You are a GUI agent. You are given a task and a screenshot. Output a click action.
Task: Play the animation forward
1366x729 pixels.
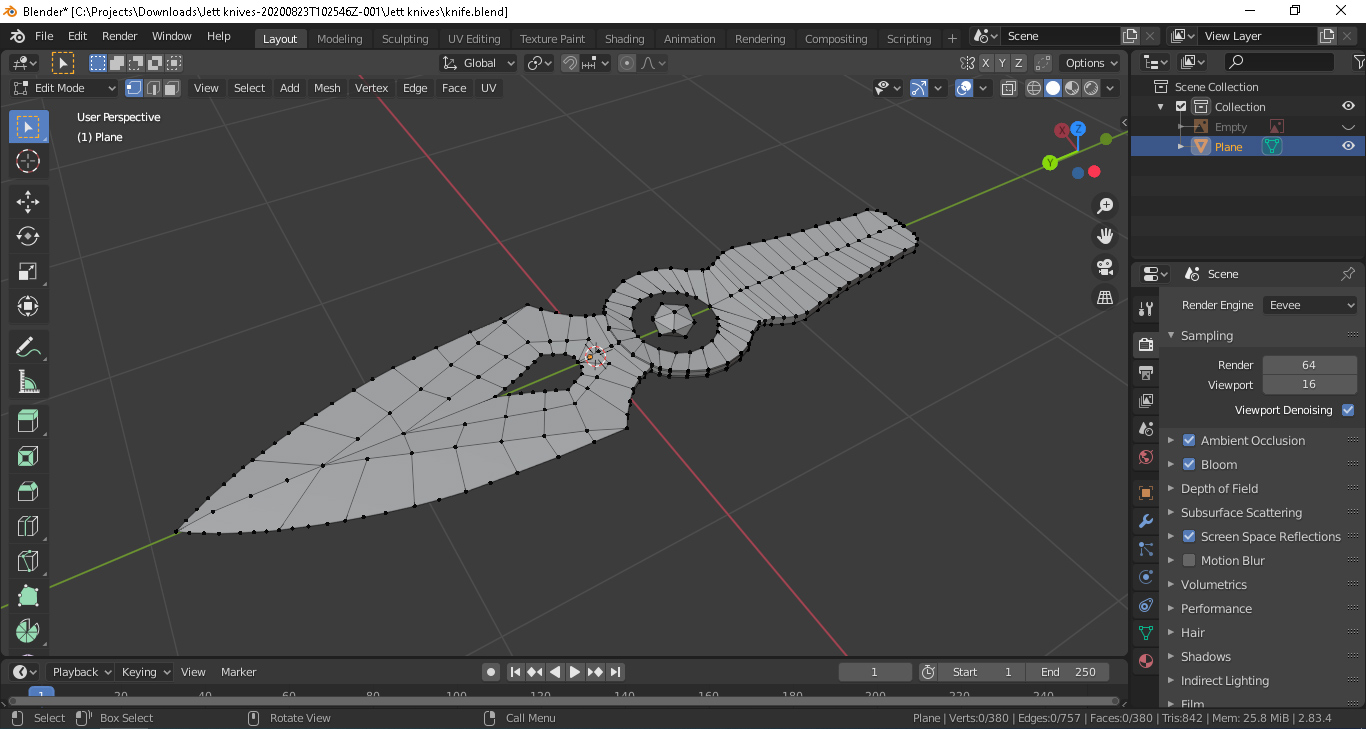click(575, 672)
